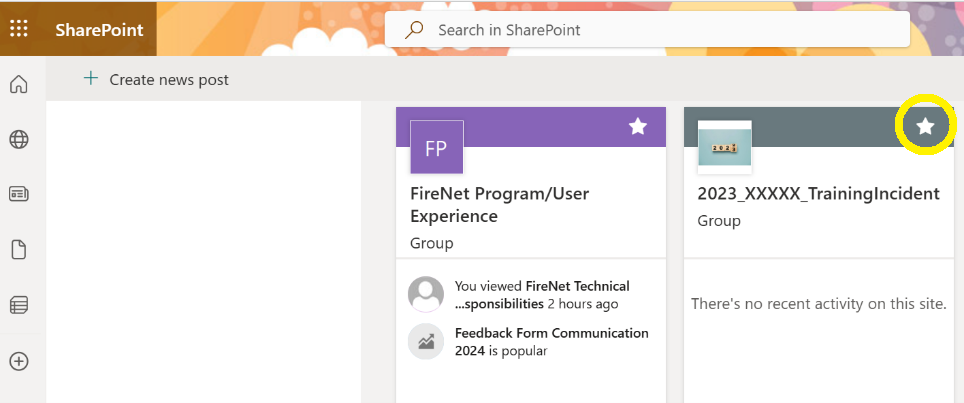The width and height of the screenshot is (964, 403).
Task: Click the trending chart icon beside Feedback Form
Action: (x=426, y=342)
